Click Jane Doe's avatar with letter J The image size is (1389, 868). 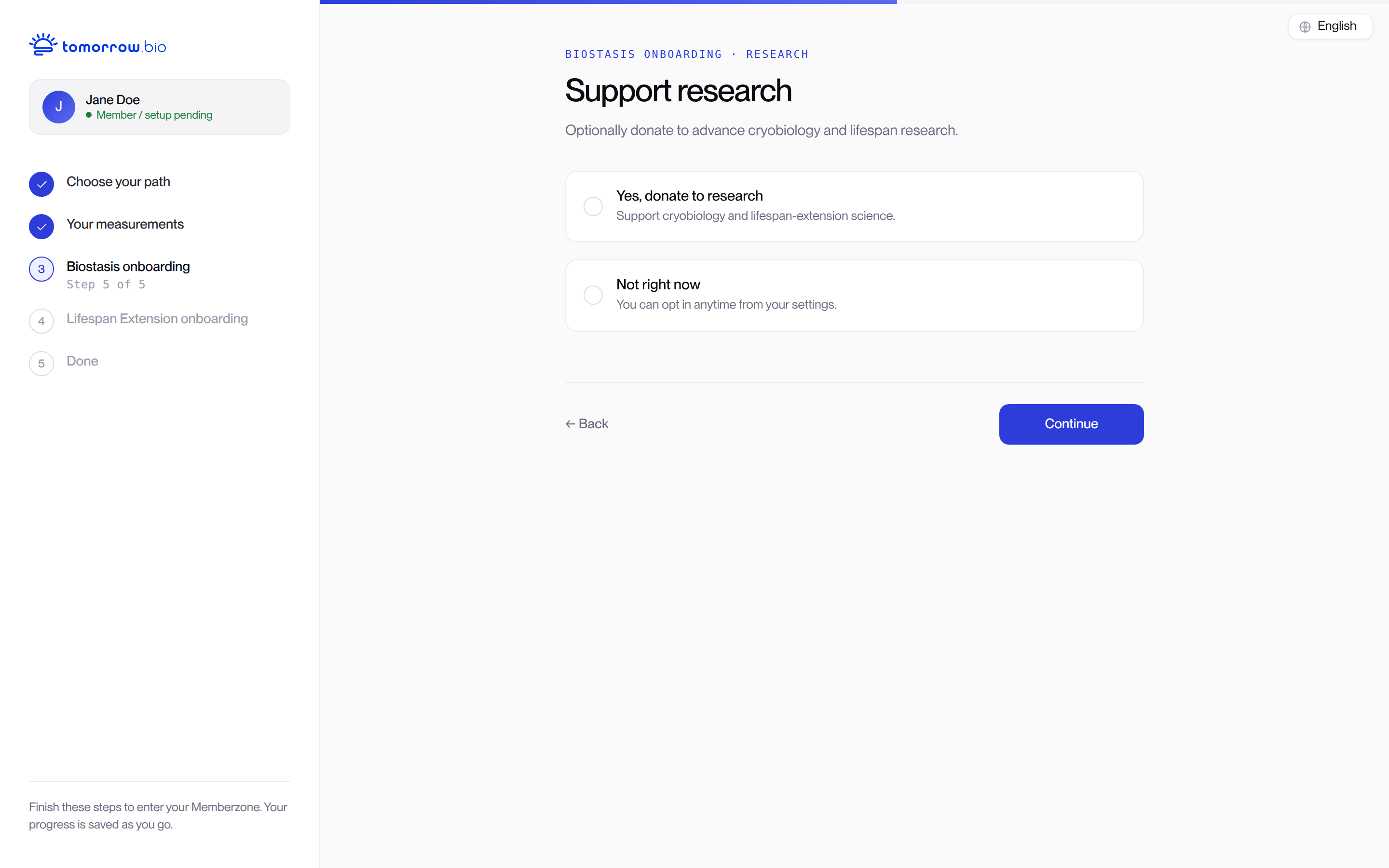click(x=58, y=107)
